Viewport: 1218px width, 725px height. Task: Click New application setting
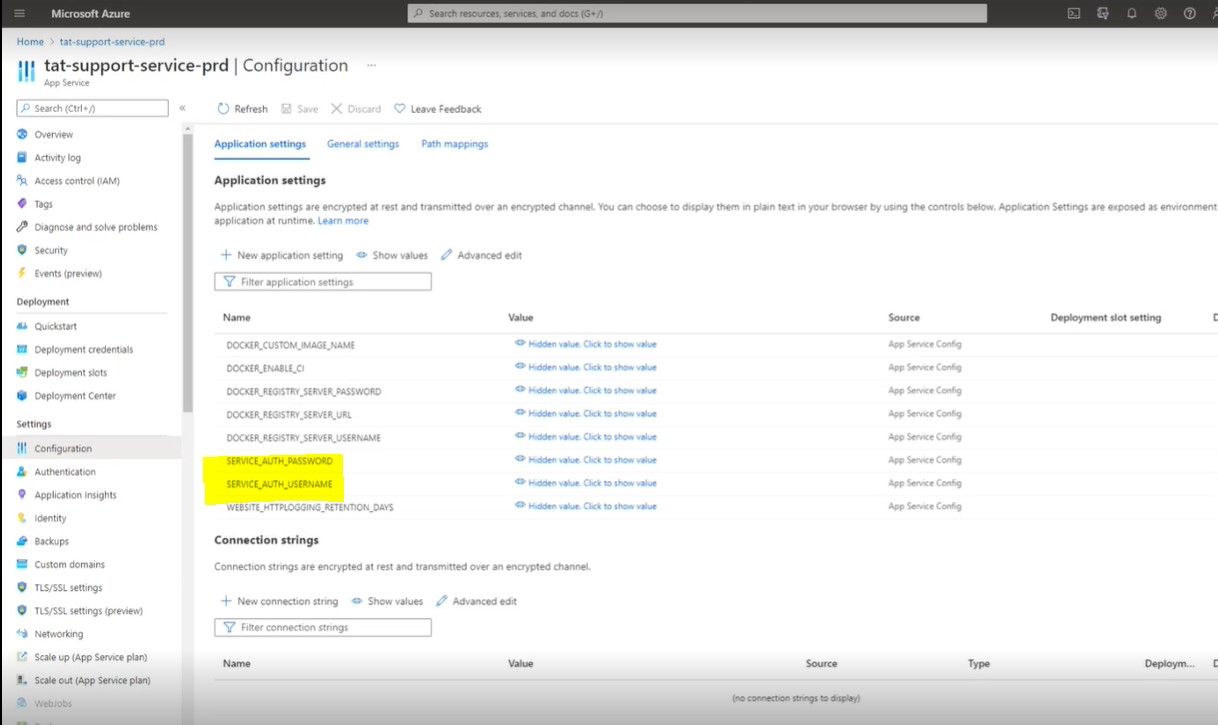[x=282, y=255]
